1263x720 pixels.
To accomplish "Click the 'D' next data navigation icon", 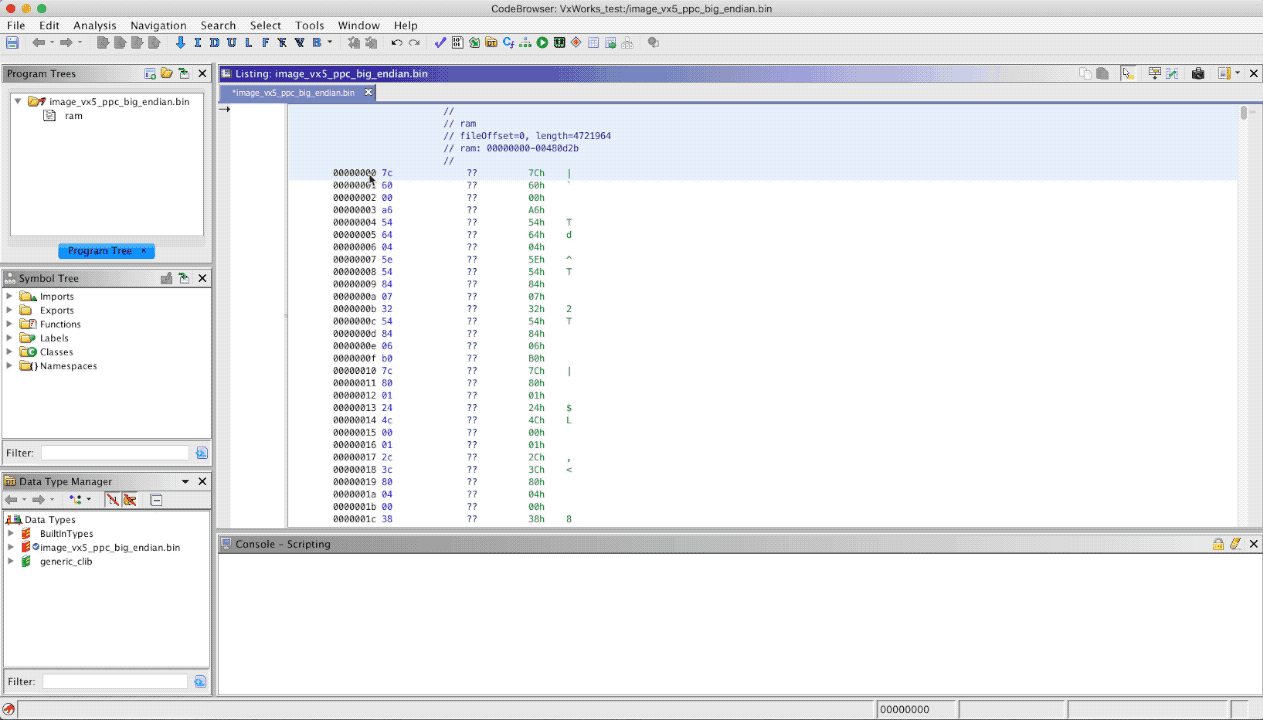I will [x=215, y=43].
